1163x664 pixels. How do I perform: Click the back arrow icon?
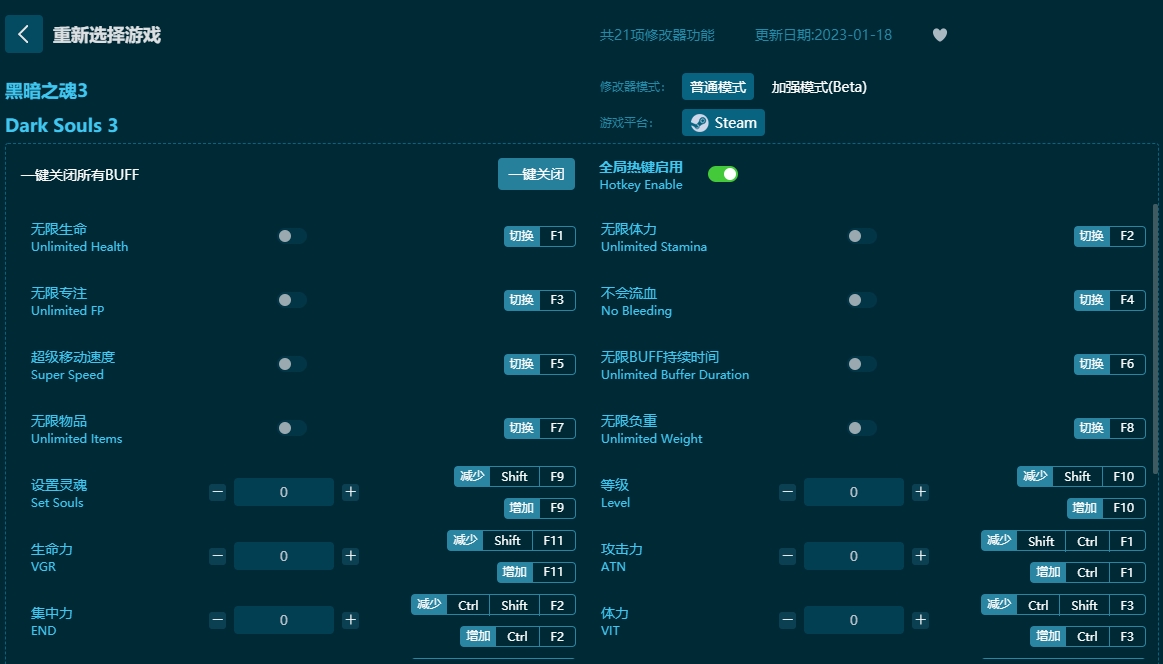(x=24, y=34)
